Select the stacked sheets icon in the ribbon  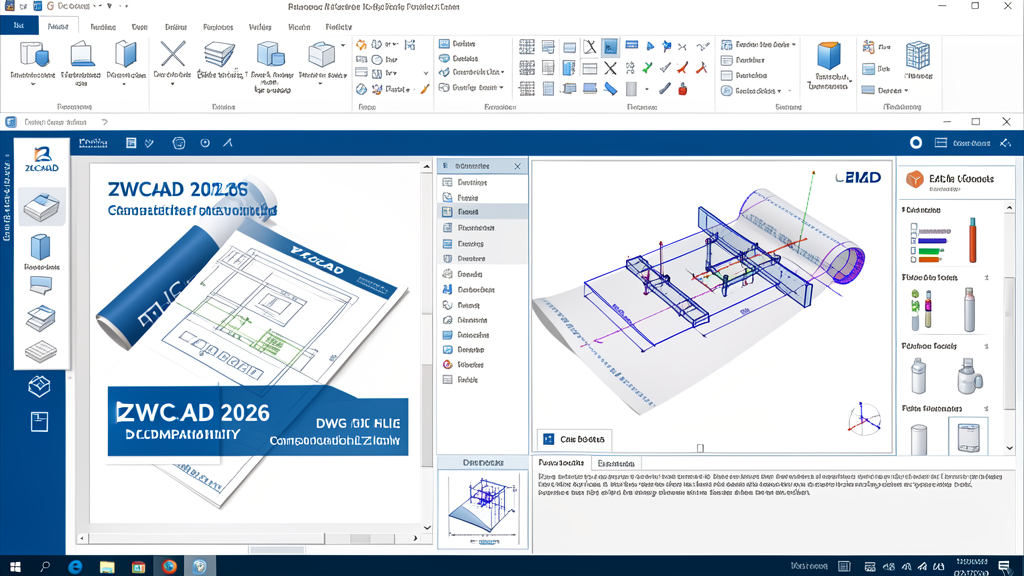[x=219, y=55]
